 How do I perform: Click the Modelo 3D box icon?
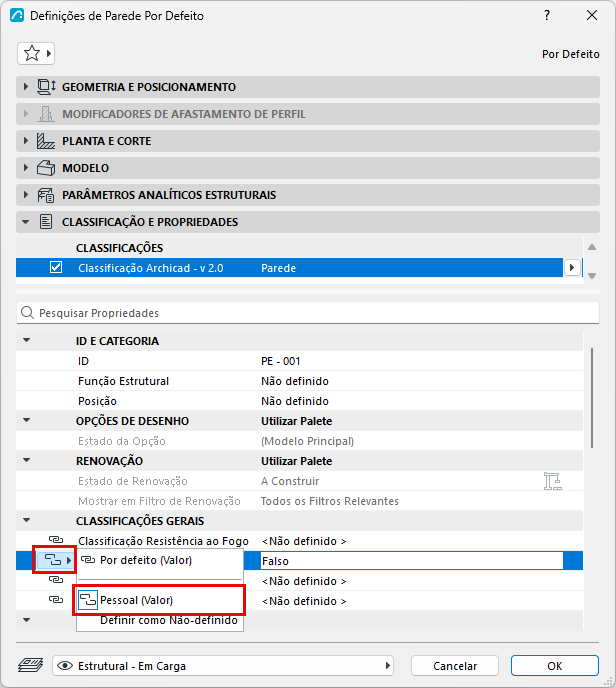(46, 168)
